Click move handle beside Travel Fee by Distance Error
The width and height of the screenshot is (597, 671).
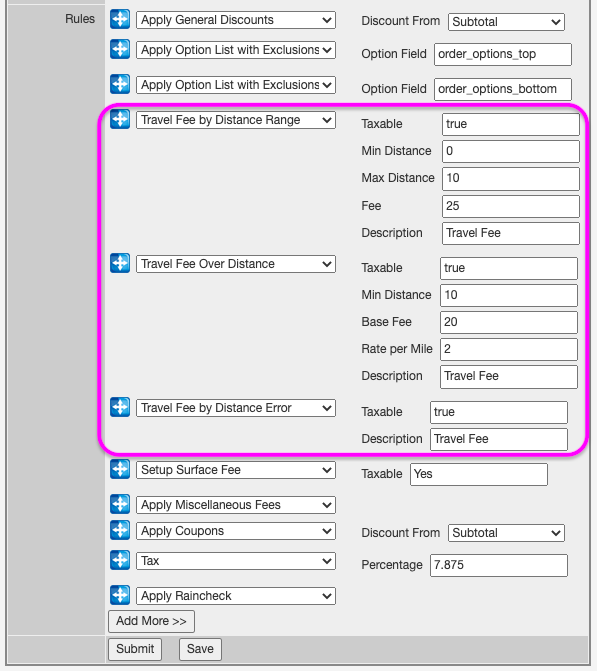pos(120,407)
